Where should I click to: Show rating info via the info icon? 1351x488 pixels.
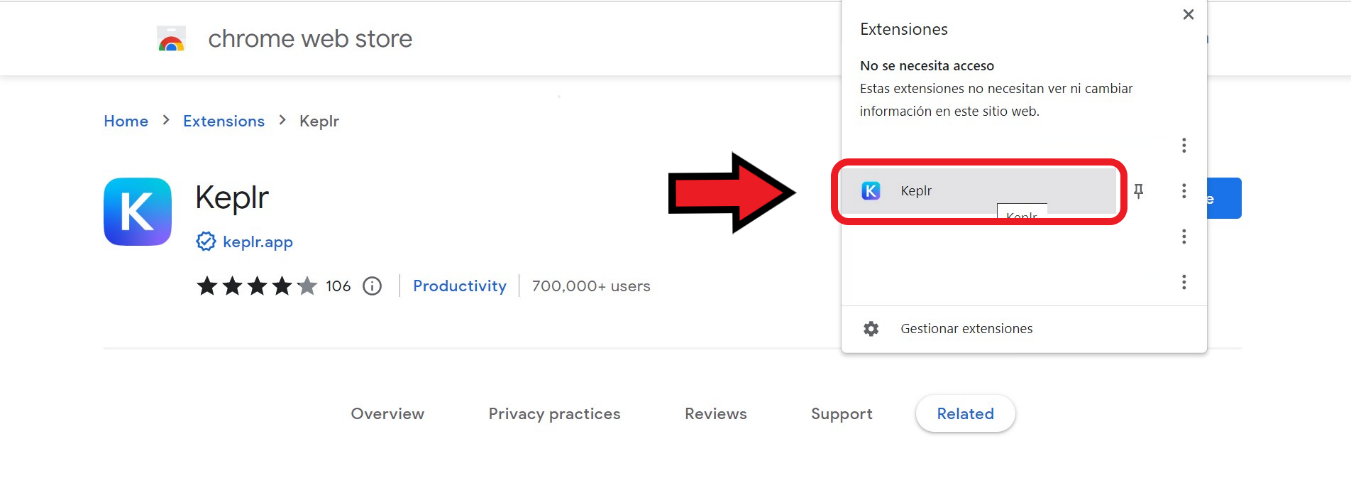[372, 286]
